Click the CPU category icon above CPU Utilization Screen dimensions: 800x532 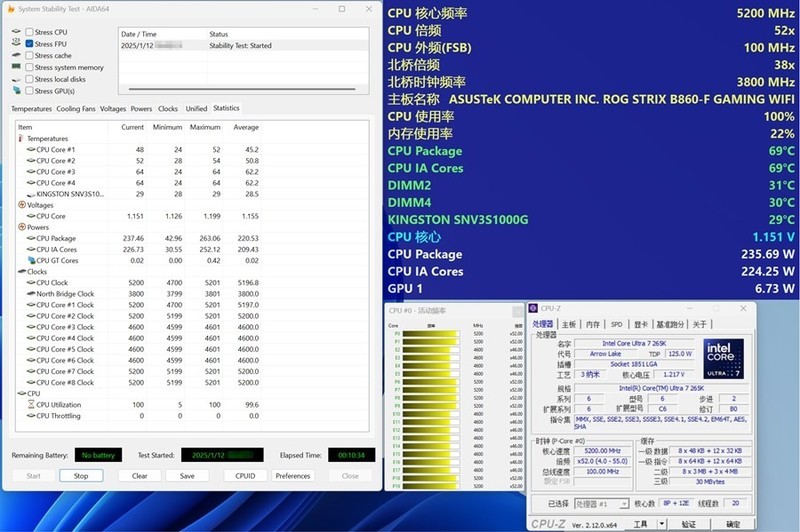tap(22, 393)
